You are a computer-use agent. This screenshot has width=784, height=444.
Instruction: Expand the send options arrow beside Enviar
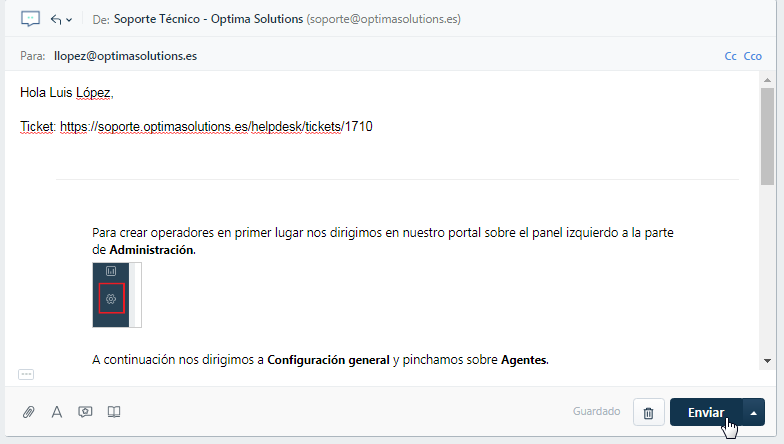pos(755,412)
